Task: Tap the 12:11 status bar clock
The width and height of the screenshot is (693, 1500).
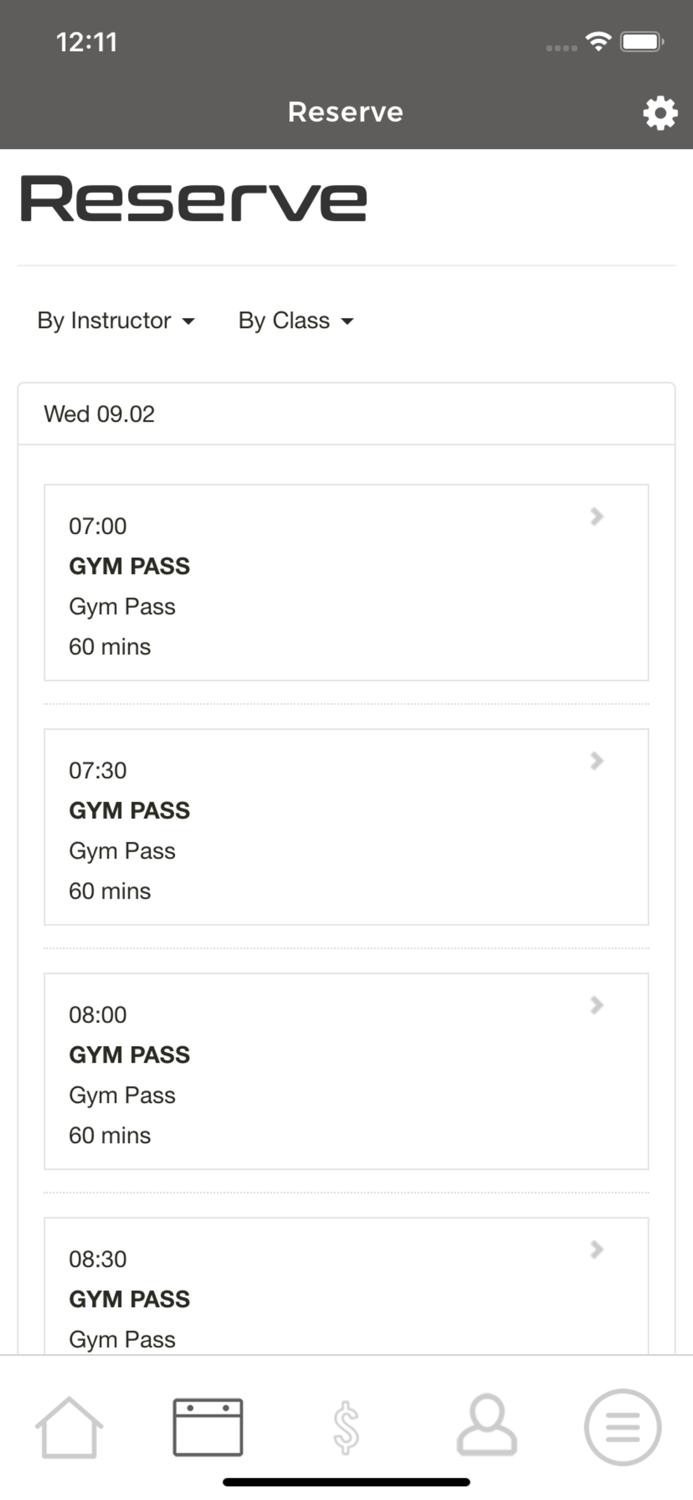Action: click(x=87, y=42)
